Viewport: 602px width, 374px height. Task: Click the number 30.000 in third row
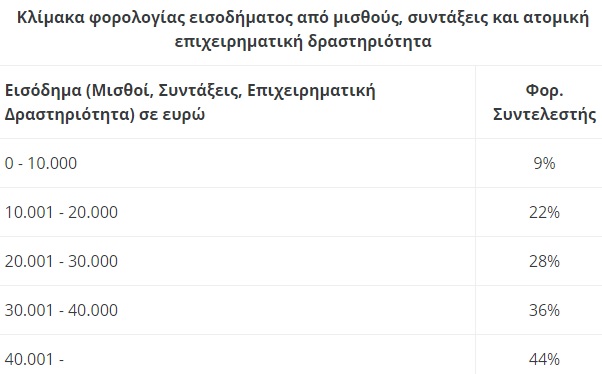click(x=93, y=261)
